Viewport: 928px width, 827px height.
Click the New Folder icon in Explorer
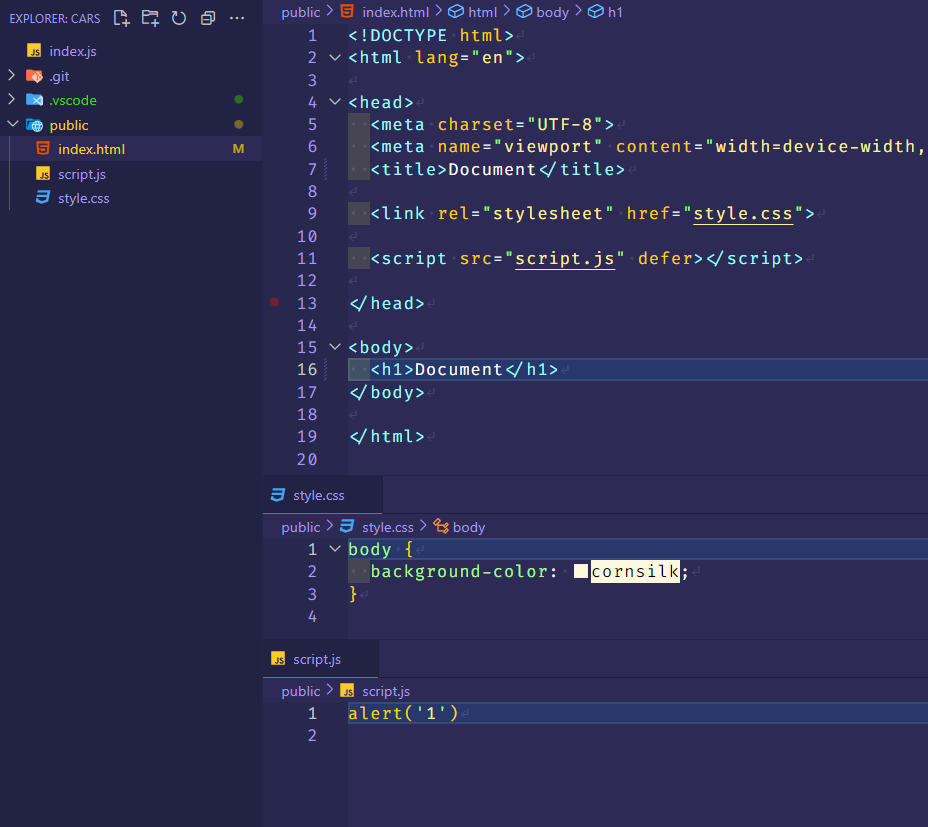[x=150, y=18]
